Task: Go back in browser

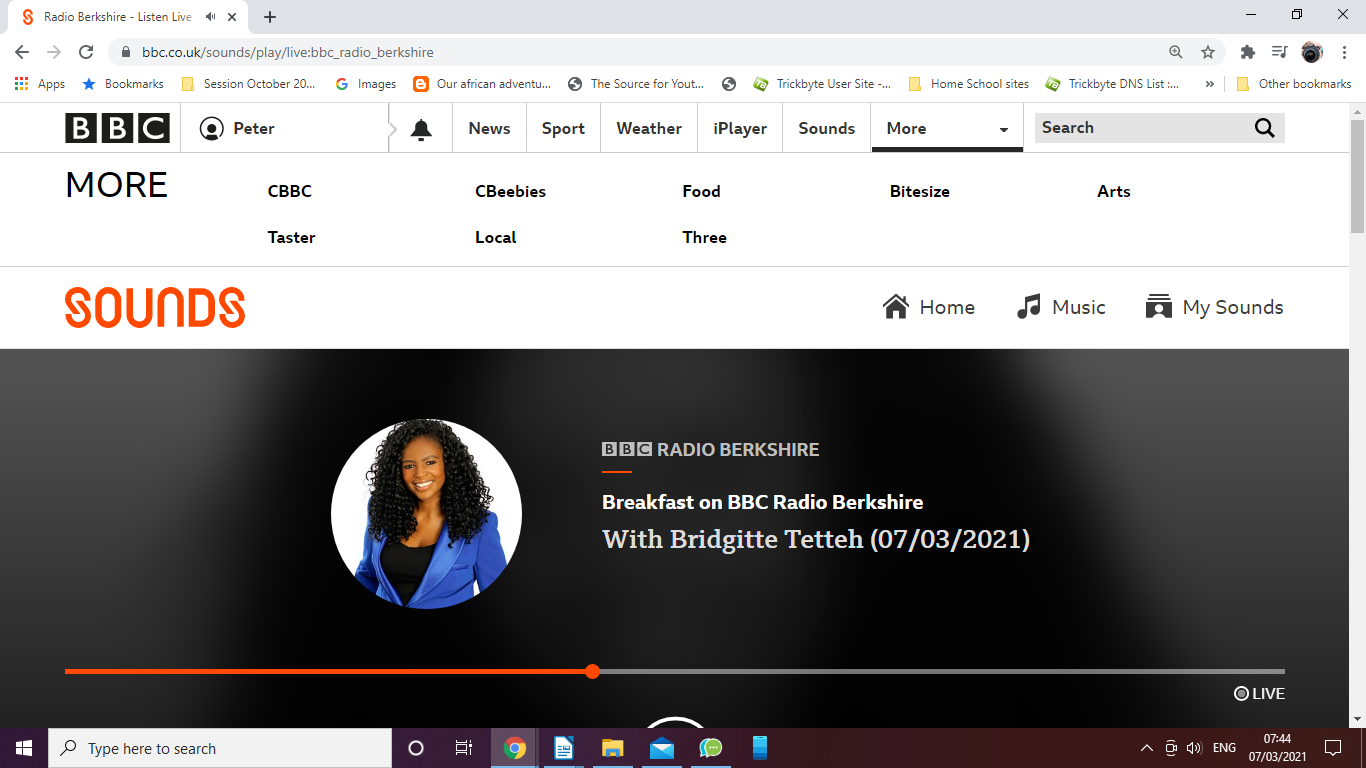Action: [x=22, y=52]
